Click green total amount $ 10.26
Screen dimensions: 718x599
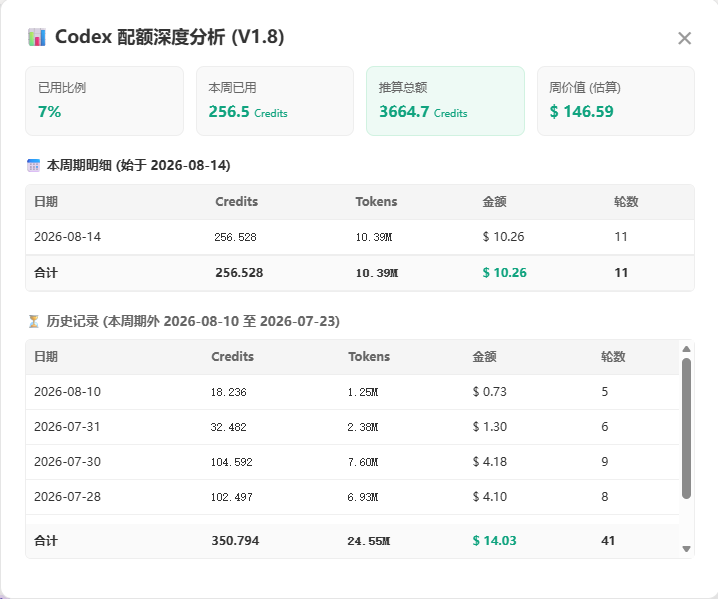click(504, 272)
